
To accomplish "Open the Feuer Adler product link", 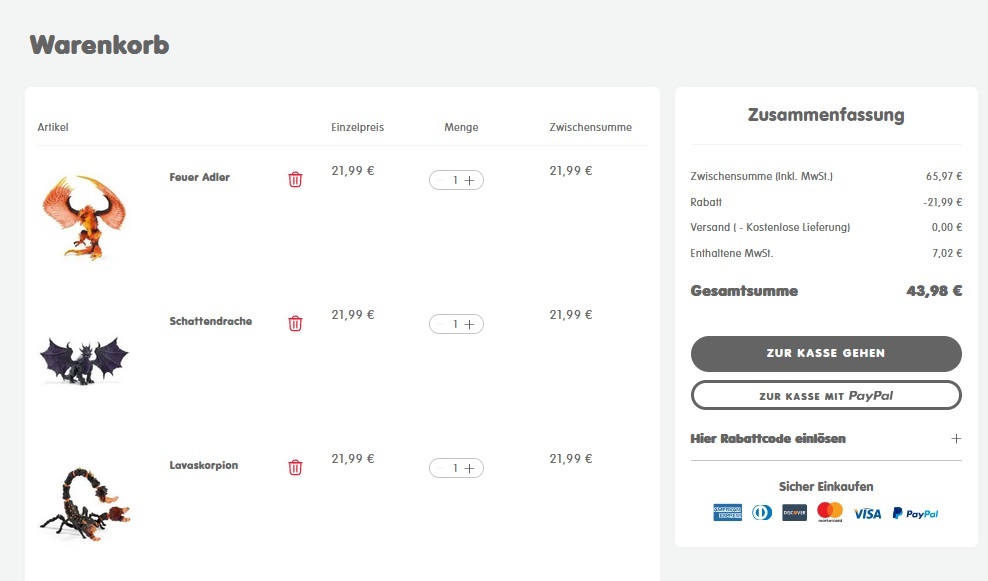I will (x=200, y=178).
